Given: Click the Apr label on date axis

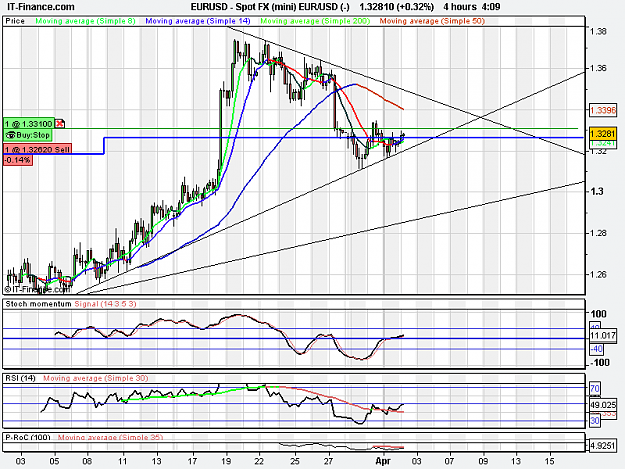Looking at the screenshot, I should [x=383, y=461].
